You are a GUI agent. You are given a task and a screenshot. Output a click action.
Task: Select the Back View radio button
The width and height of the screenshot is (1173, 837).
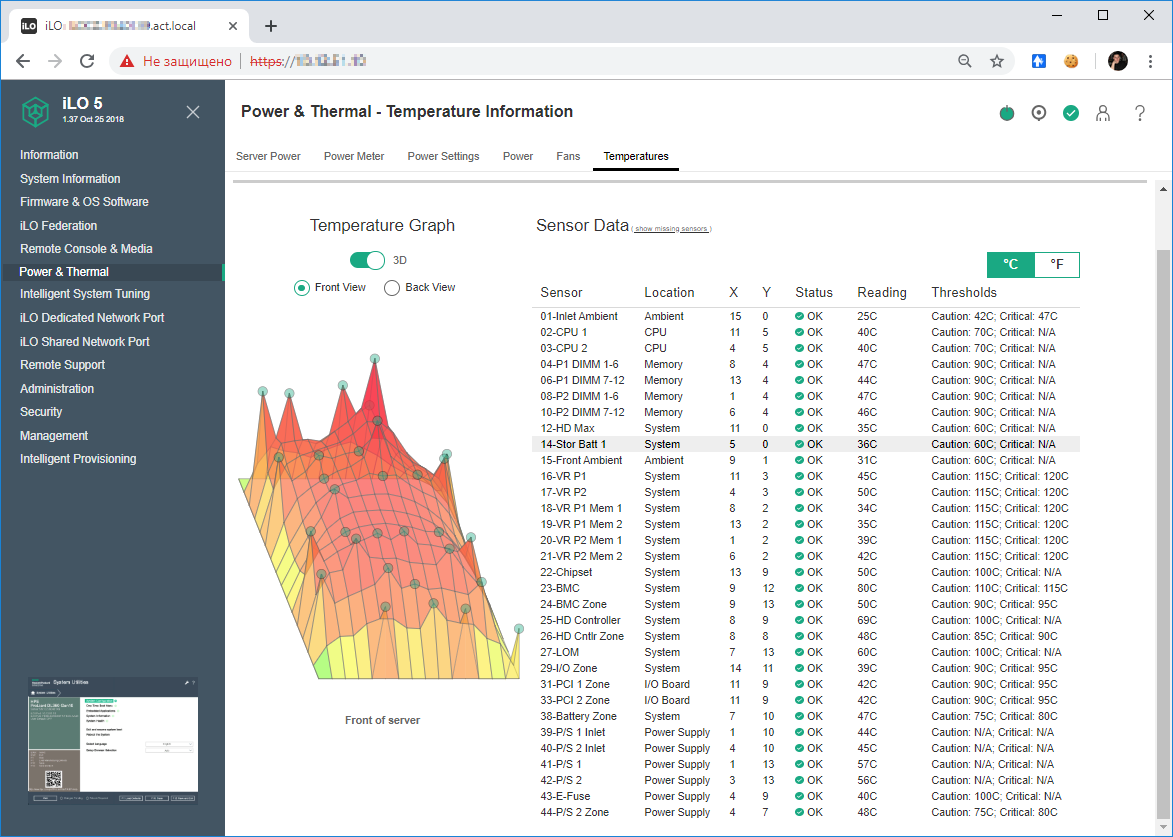click(x=392, y=288)
